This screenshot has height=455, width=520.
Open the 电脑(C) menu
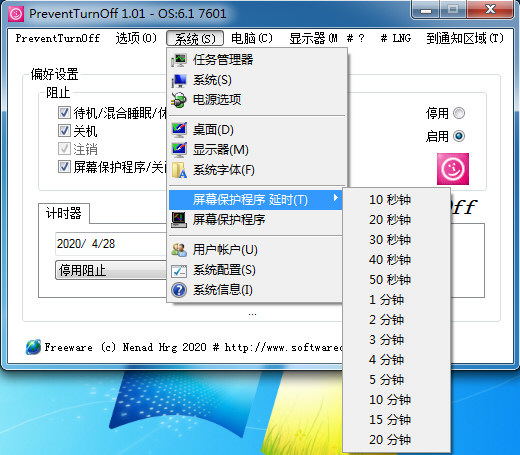point(252,38)
